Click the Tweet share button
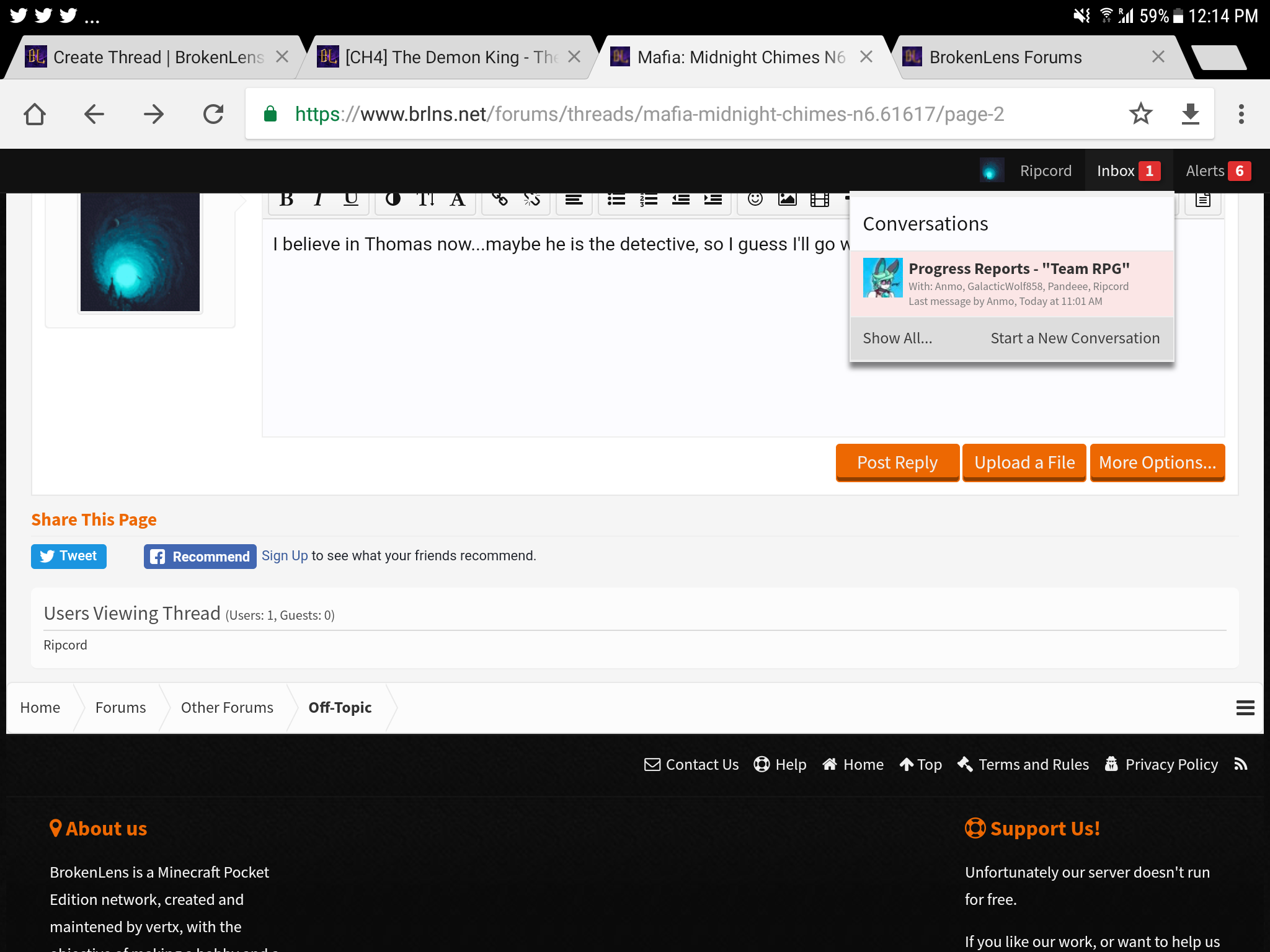The width and height of the screenshot is (1270, 952). tap(69, 556)
